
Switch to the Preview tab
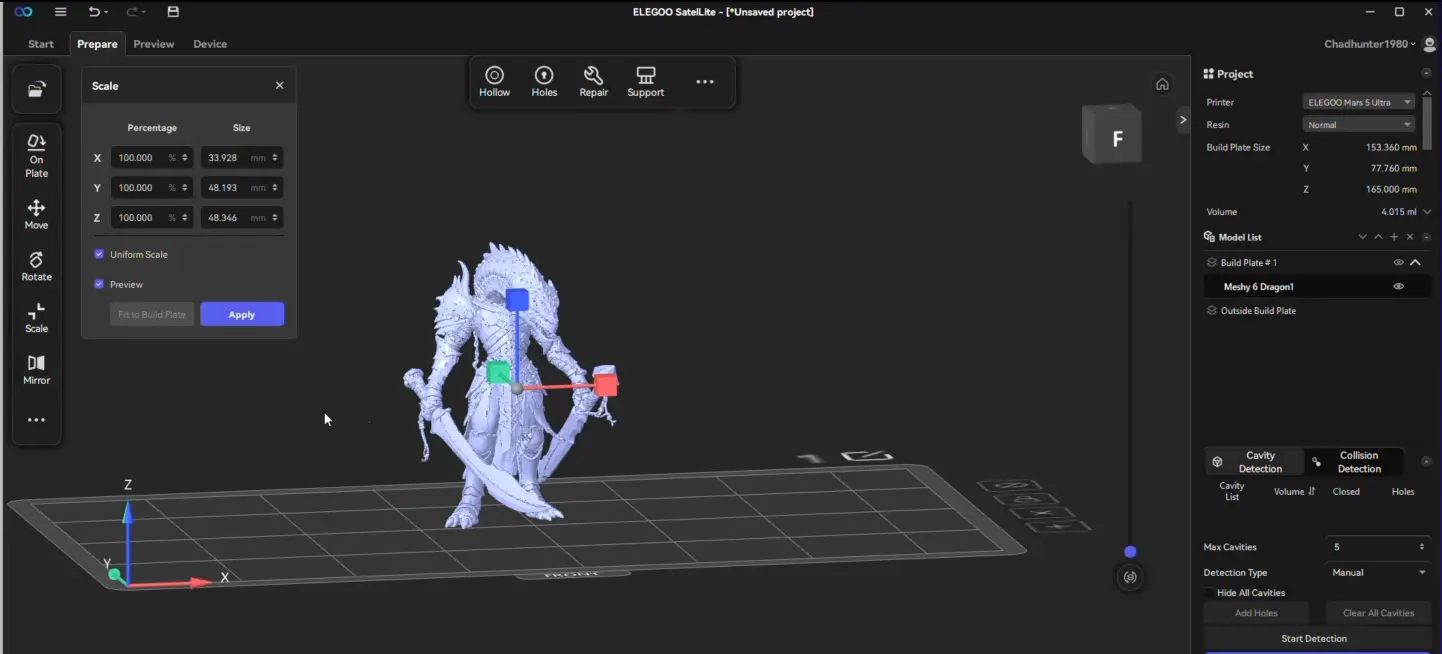click(153, 44)
